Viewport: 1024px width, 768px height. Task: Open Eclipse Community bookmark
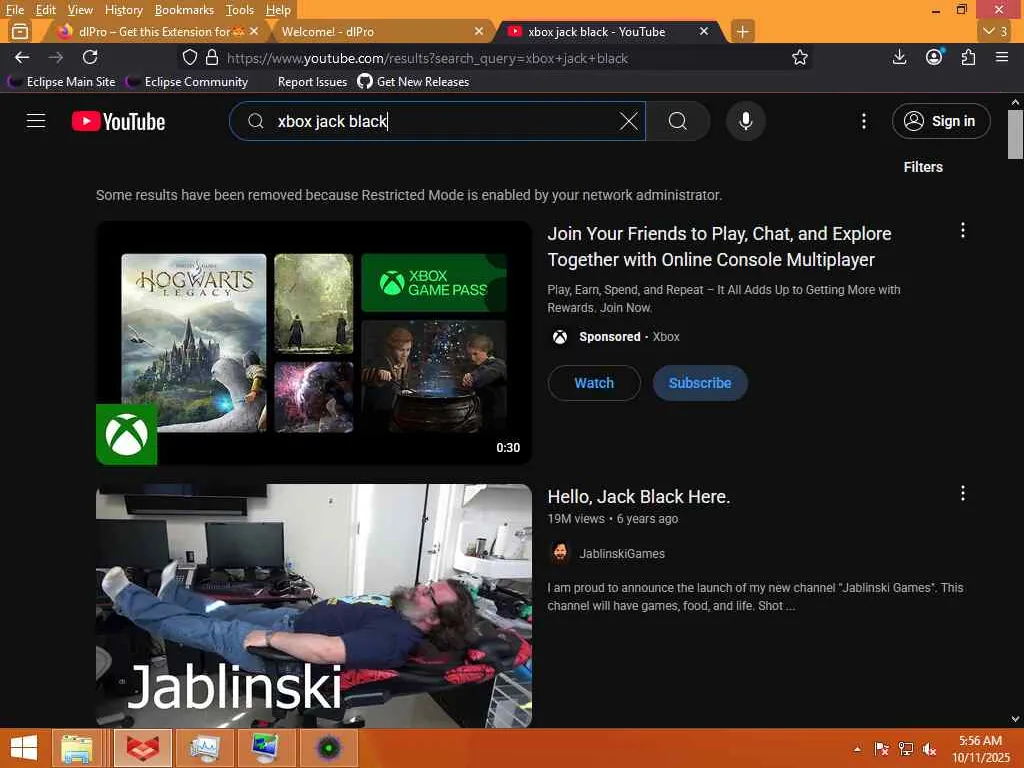coord(187,82)
